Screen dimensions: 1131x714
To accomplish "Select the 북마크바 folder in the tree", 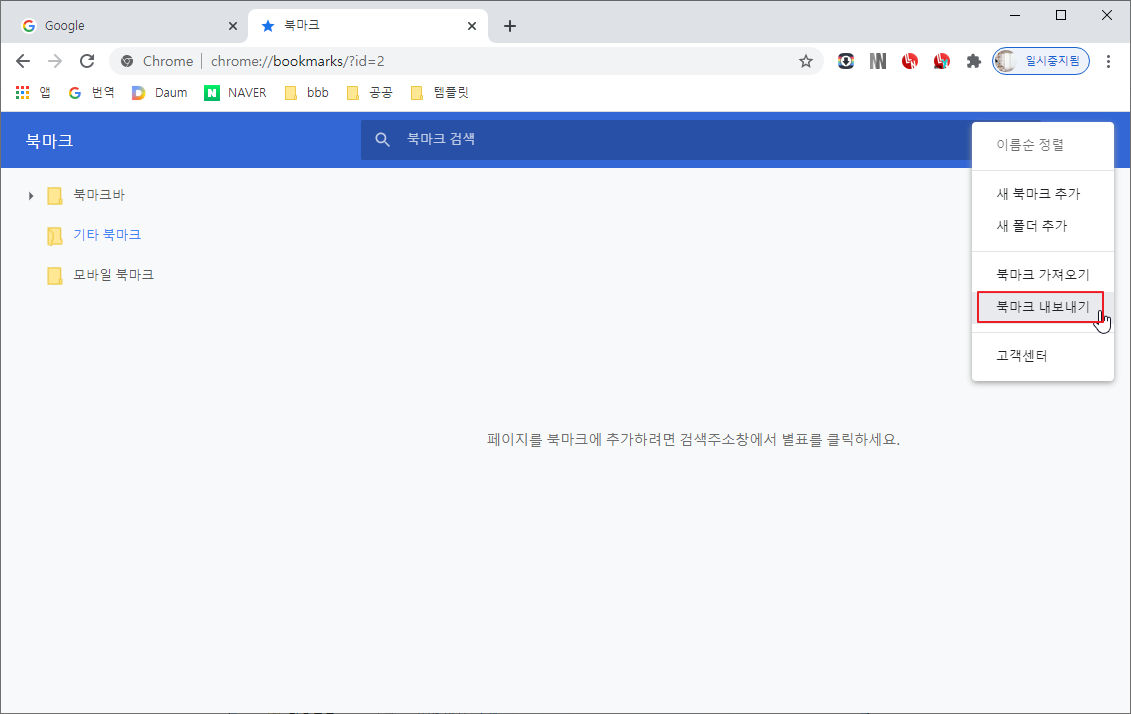I will 87,195.
